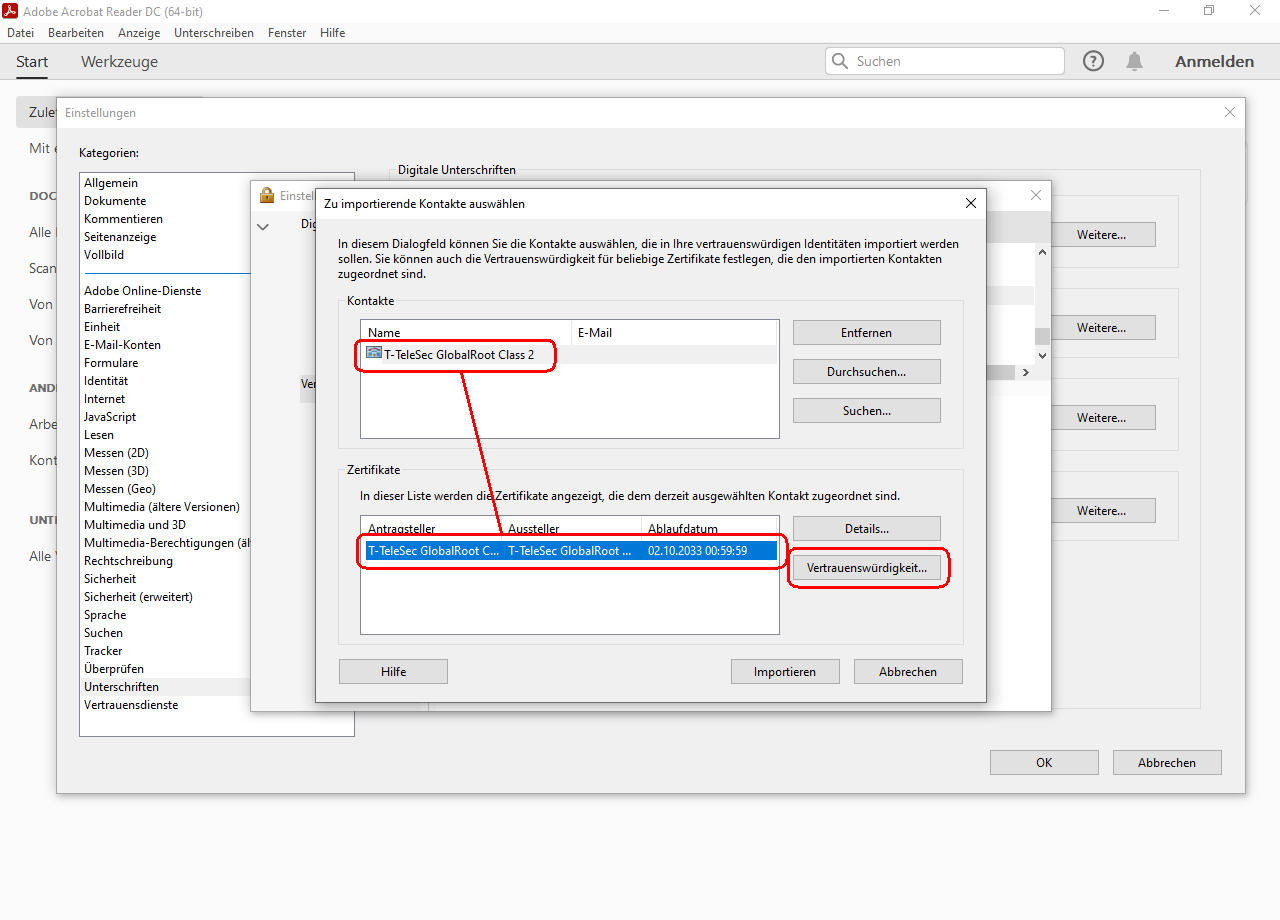Click the help question mark icon
This screenshot has width=1280, height=920.
[x=1094, y=61]
